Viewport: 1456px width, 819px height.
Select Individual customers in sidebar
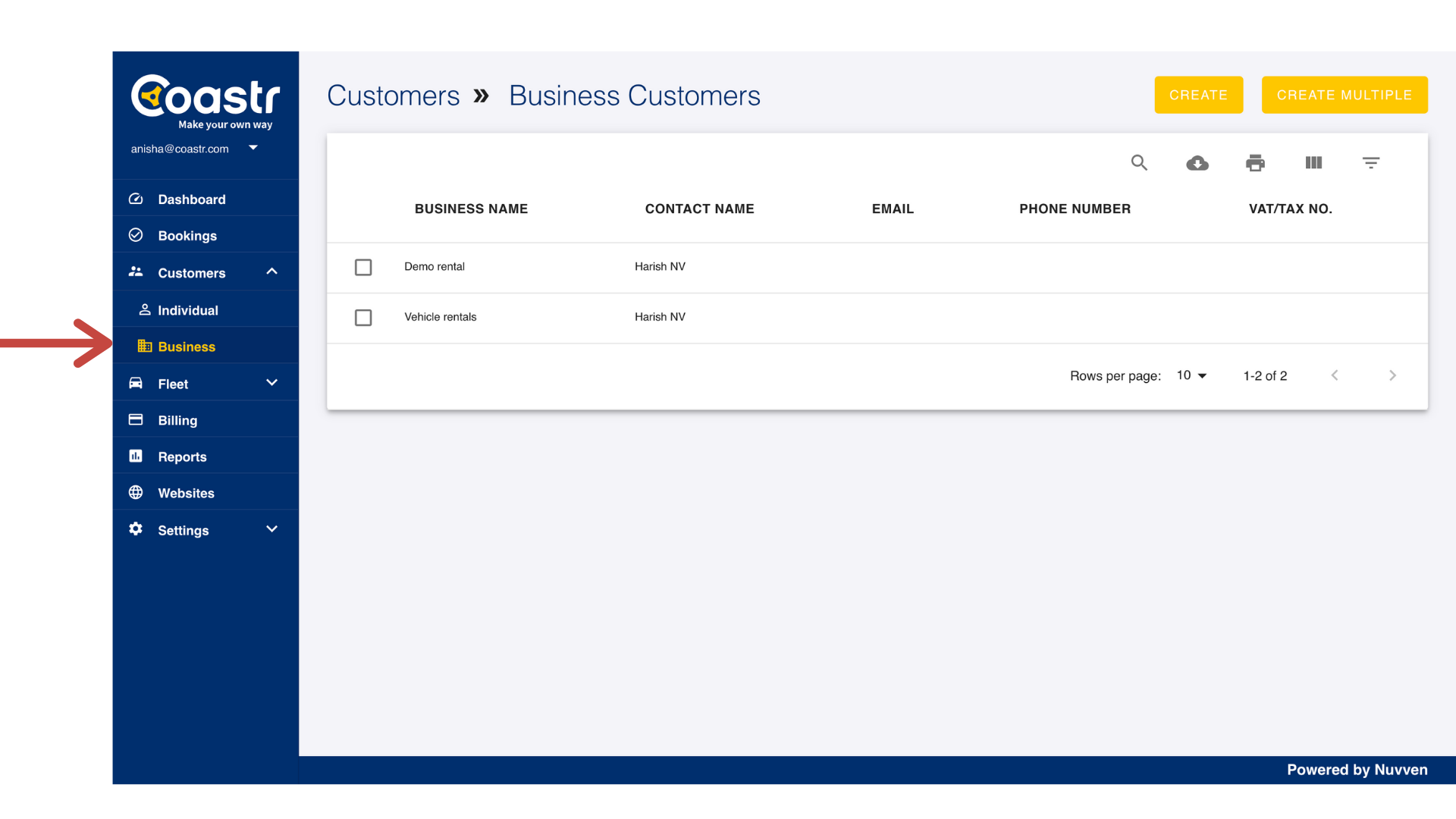point(187,310)
